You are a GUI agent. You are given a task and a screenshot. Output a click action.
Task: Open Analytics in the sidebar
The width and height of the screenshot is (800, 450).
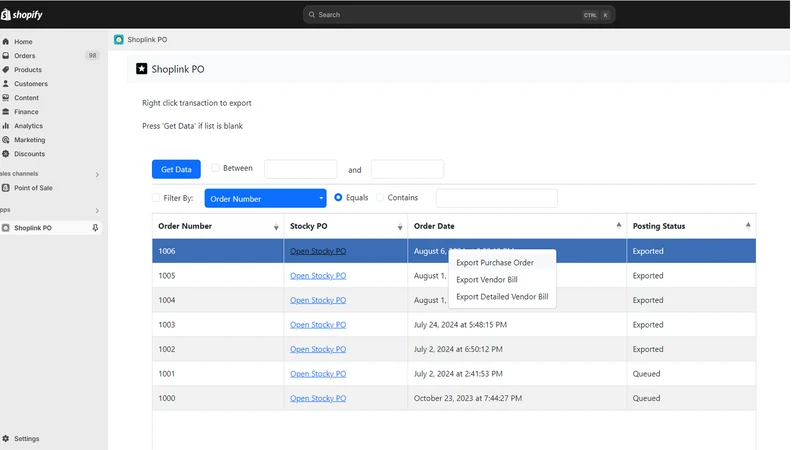pos(28,126)
